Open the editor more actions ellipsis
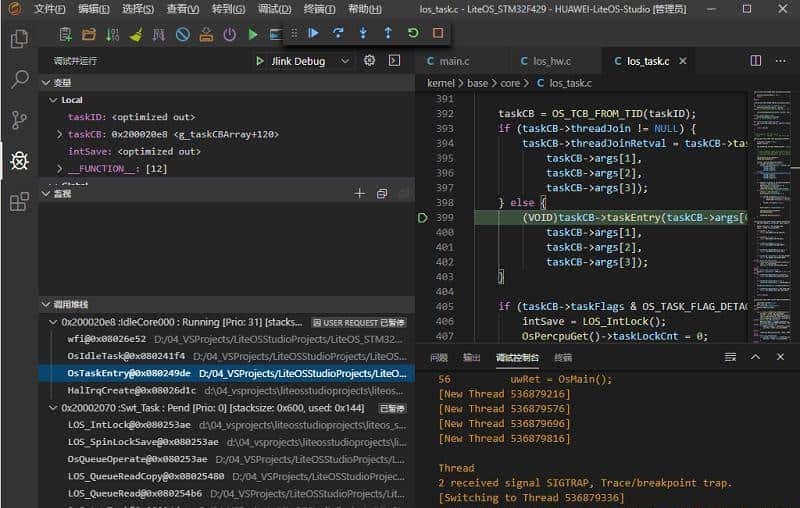This screenshot has width=800, height=508. pyautogui.click(x=781, y=61)
